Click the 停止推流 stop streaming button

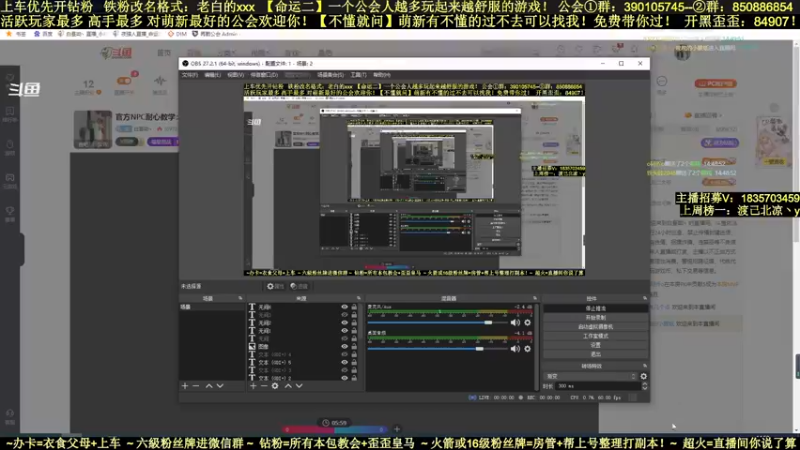(595, 309)
